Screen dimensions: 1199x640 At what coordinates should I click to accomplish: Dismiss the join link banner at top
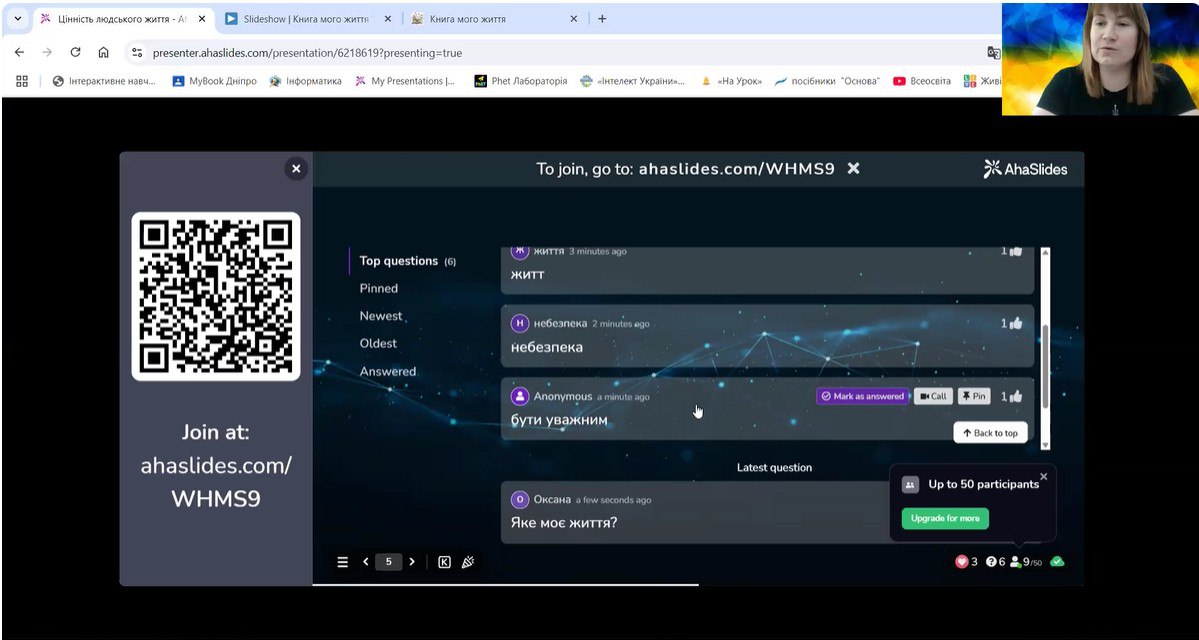coord(853,168)
